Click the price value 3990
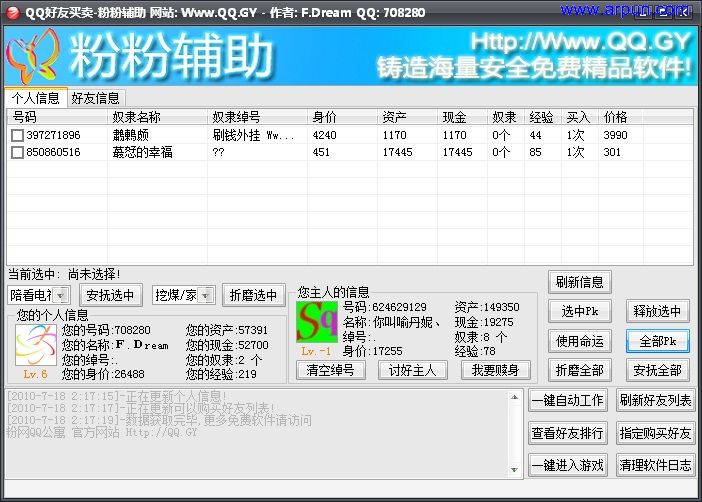 click(615, 135)
